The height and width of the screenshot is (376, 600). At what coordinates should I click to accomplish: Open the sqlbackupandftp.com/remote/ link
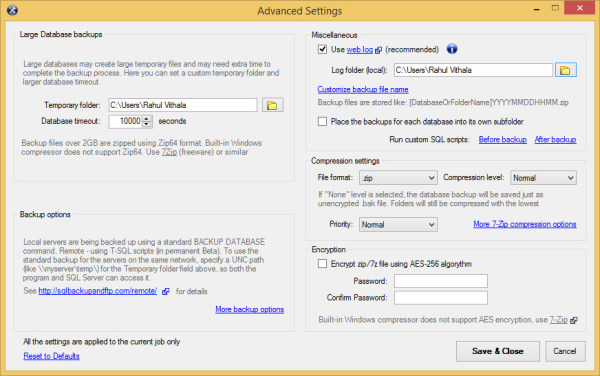pos(98,291)
